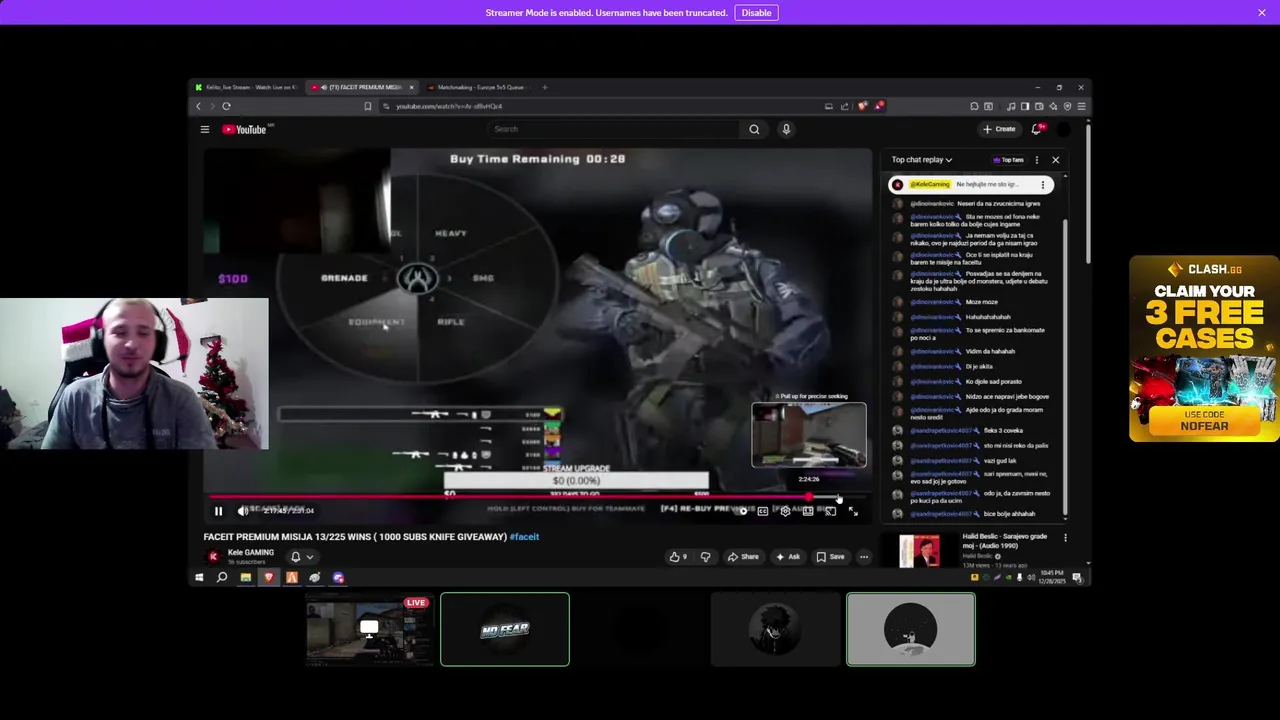This screenshot has height=720, width=1280.
Task: Open the Kele GAMING channel name
Action: (251, 552)
